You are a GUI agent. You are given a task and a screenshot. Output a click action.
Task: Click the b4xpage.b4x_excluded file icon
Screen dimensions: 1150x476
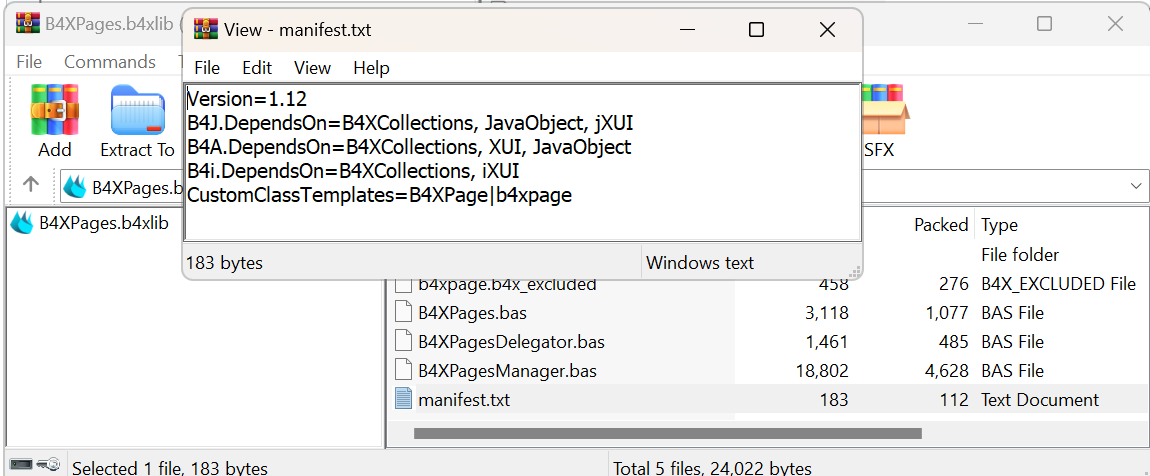point(403,285)
